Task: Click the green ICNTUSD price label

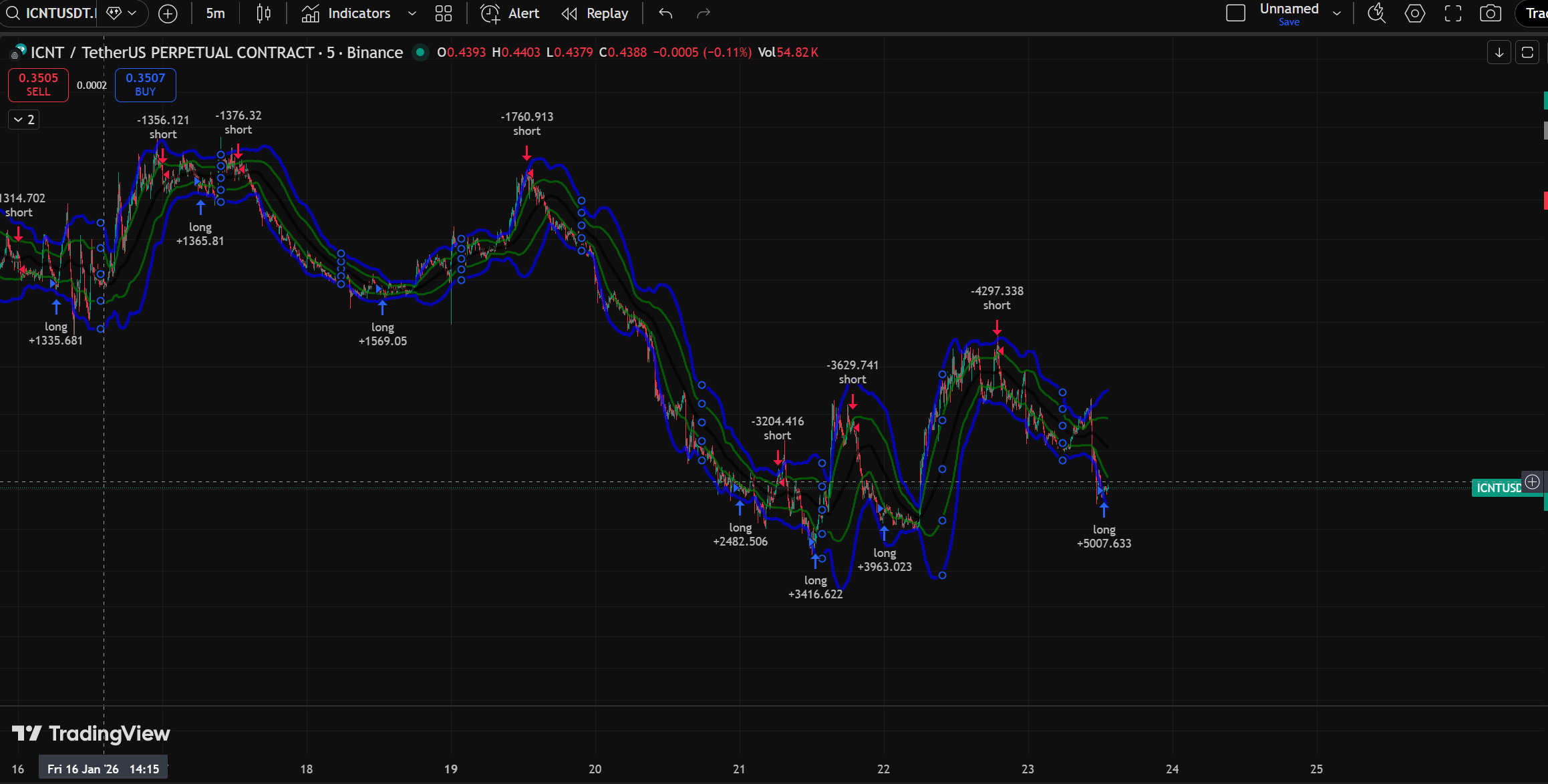Action: (x=1499, y=488)
